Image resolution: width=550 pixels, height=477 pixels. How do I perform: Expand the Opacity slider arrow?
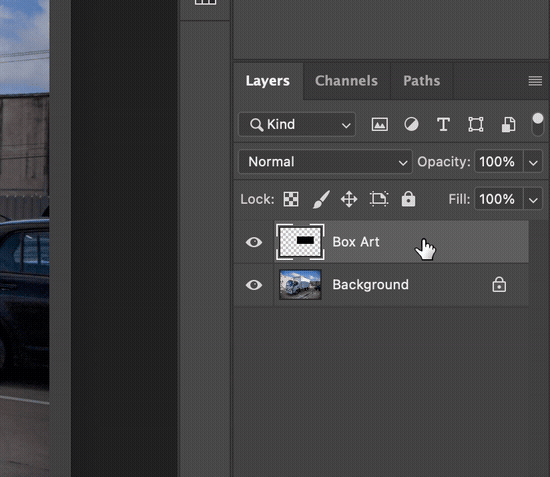[533, 162]
